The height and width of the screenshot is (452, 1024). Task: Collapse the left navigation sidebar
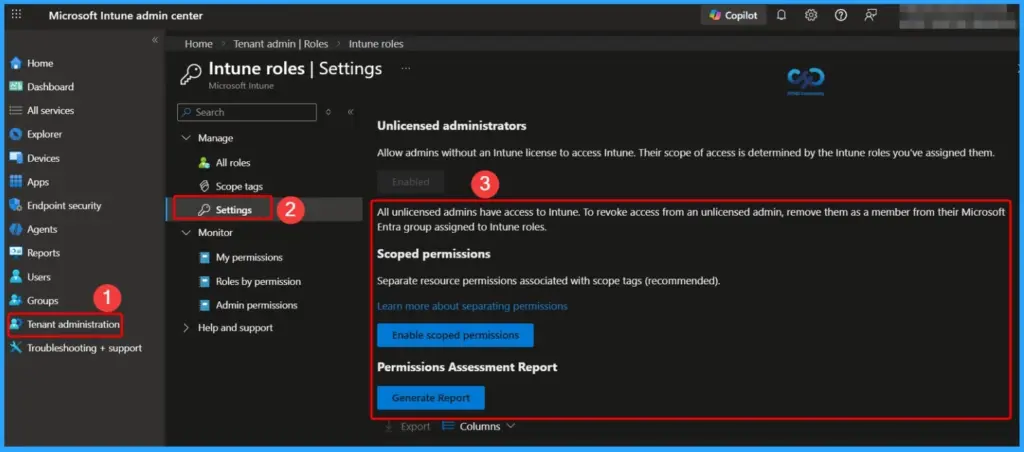(x=155, y=40)
